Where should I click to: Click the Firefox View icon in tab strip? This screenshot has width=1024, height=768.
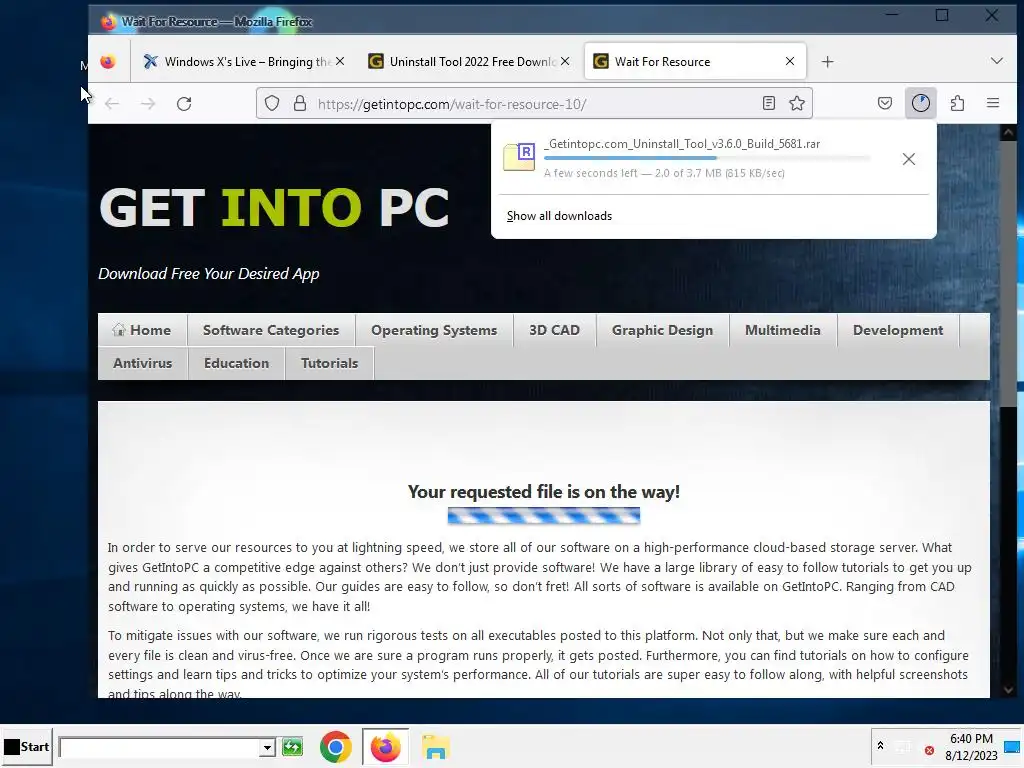(108, 61)
